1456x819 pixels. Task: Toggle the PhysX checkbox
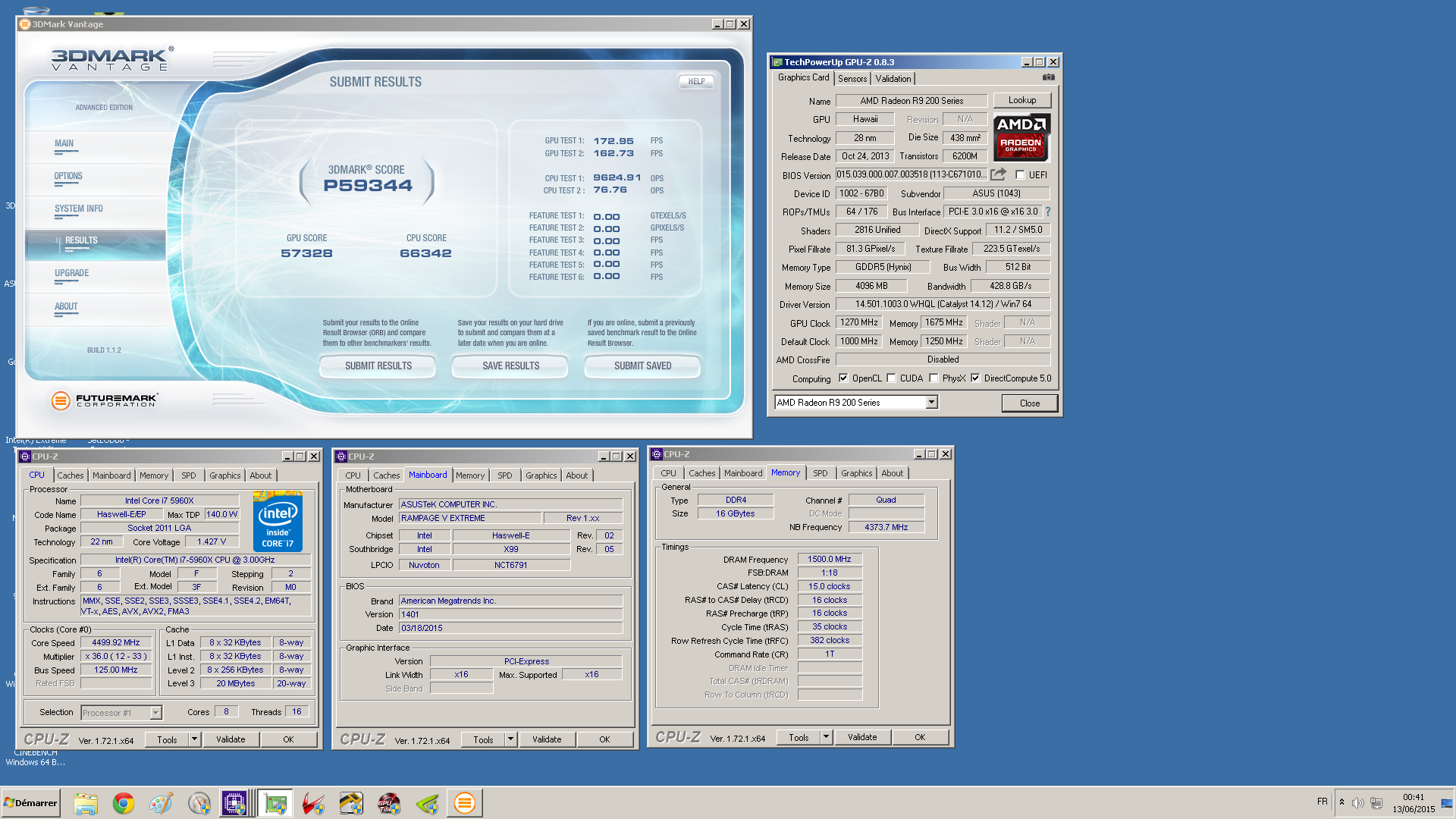coord(934,378)
